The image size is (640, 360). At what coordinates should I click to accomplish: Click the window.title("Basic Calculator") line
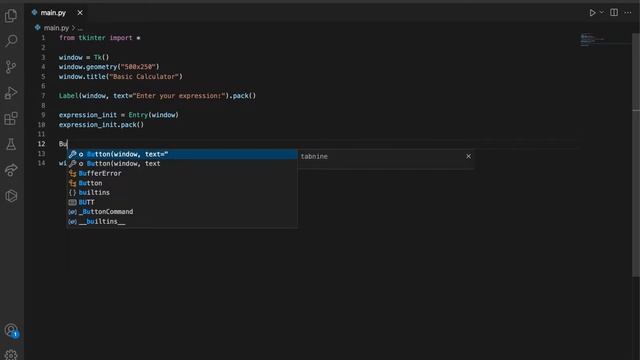point(121,76)
